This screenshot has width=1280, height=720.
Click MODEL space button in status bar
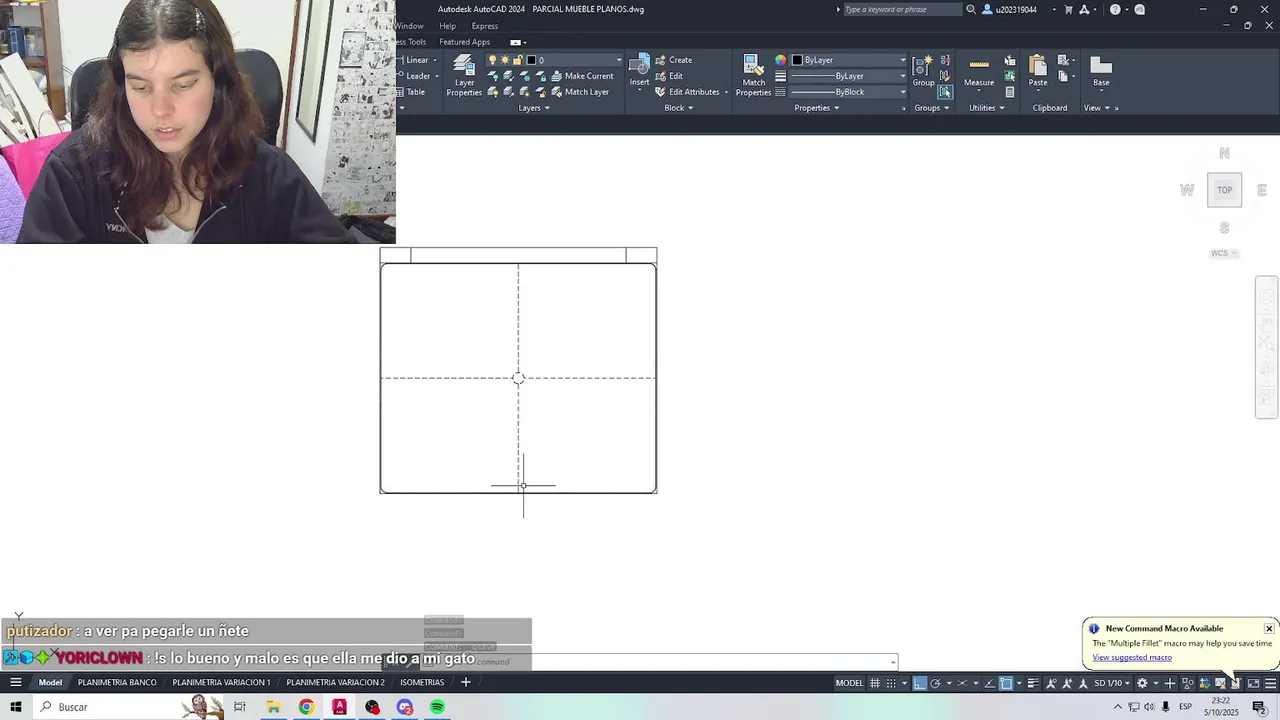coord(849,683)
